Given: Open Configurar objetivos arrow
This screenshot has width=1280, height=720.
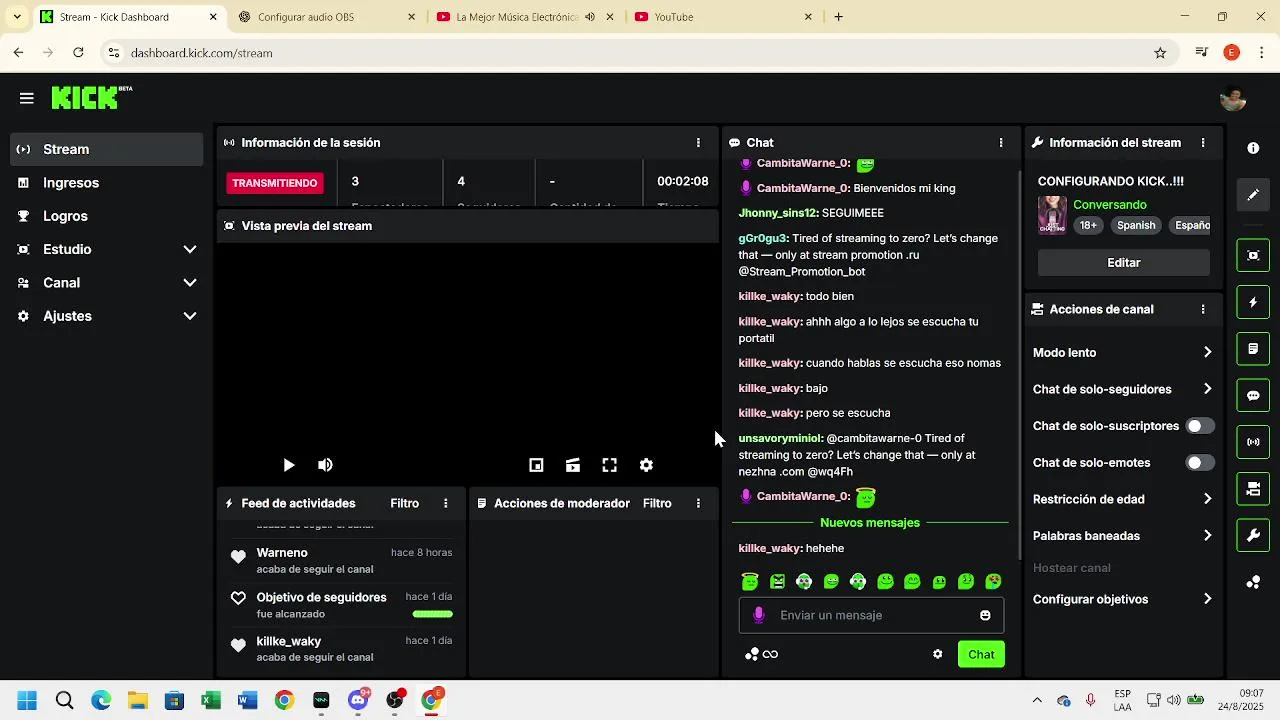Looking at the screenshot, I should coord(1207,599).
